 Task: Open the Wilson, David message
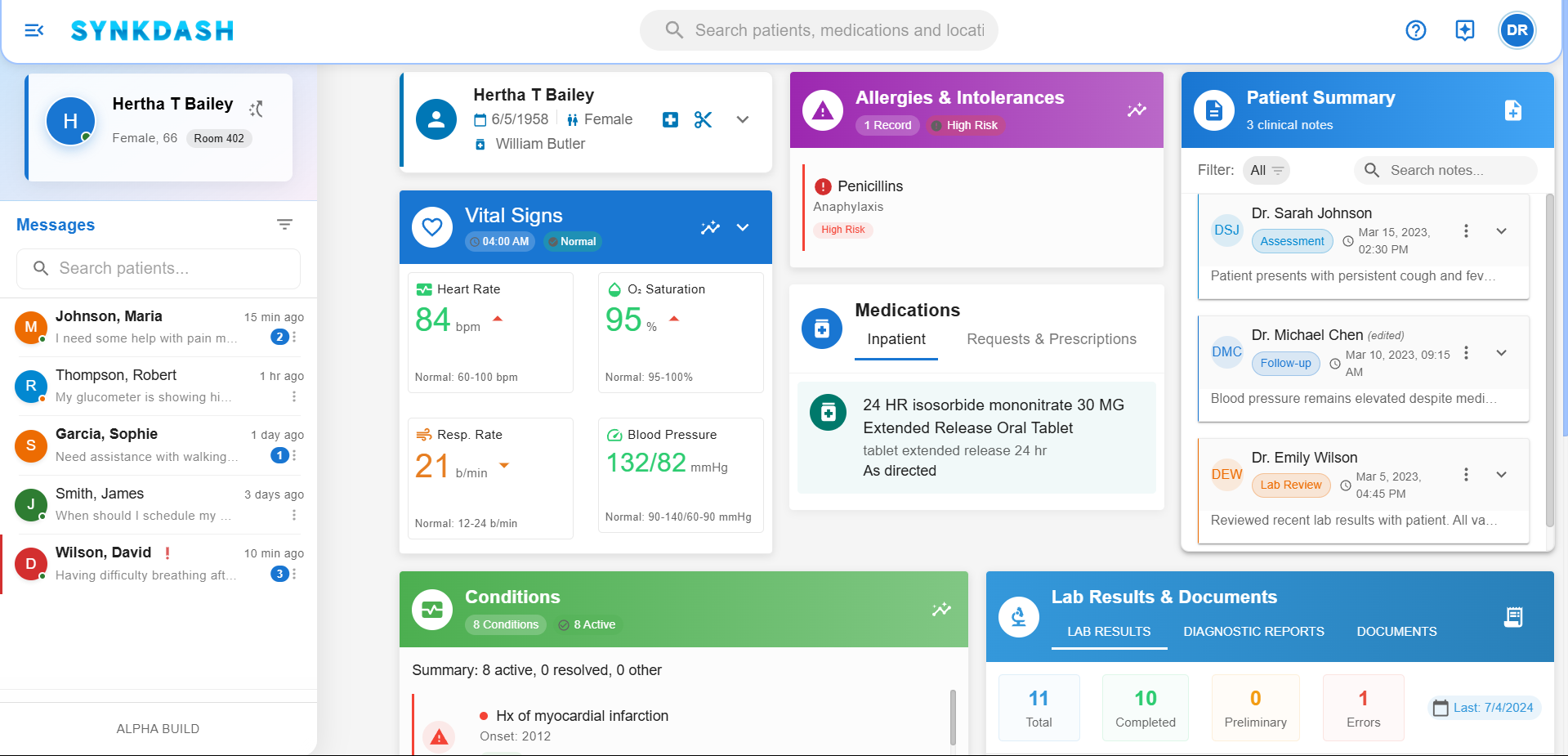[159, 564]
